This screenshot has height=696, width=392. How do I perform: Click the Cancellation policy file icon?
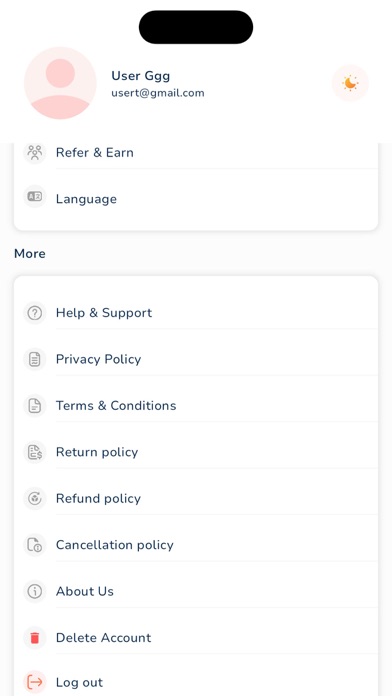(35, 545)
